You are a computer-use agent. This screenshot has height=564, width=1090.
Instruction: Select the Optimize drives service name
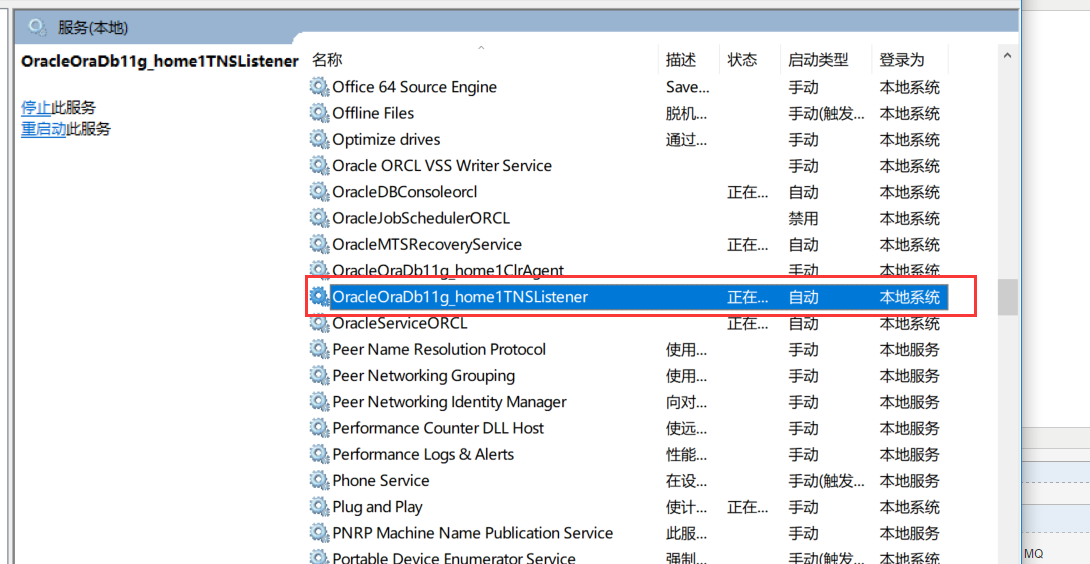coord(387,140)
